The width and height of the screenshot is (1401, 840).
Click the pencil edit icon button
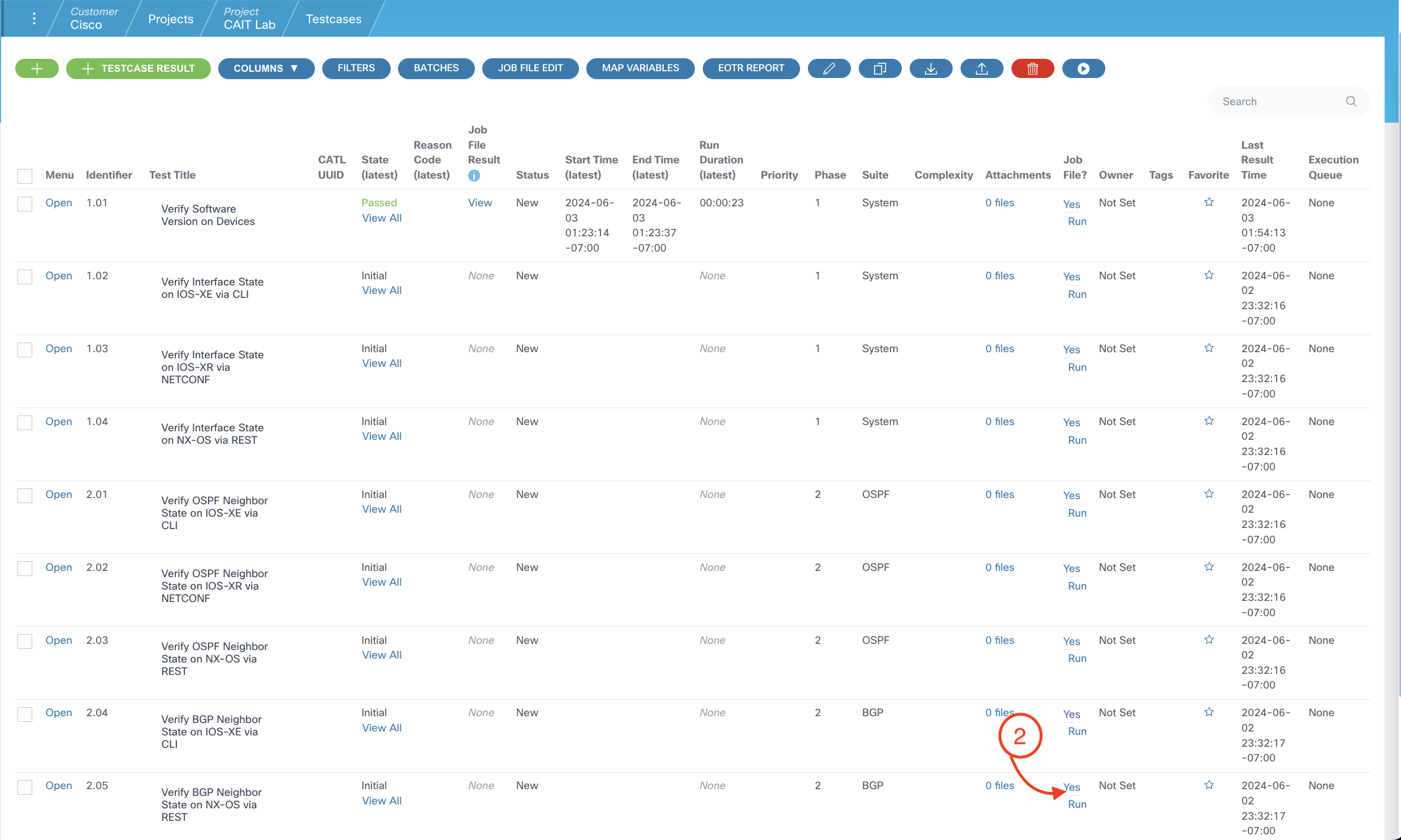point(829,68)
